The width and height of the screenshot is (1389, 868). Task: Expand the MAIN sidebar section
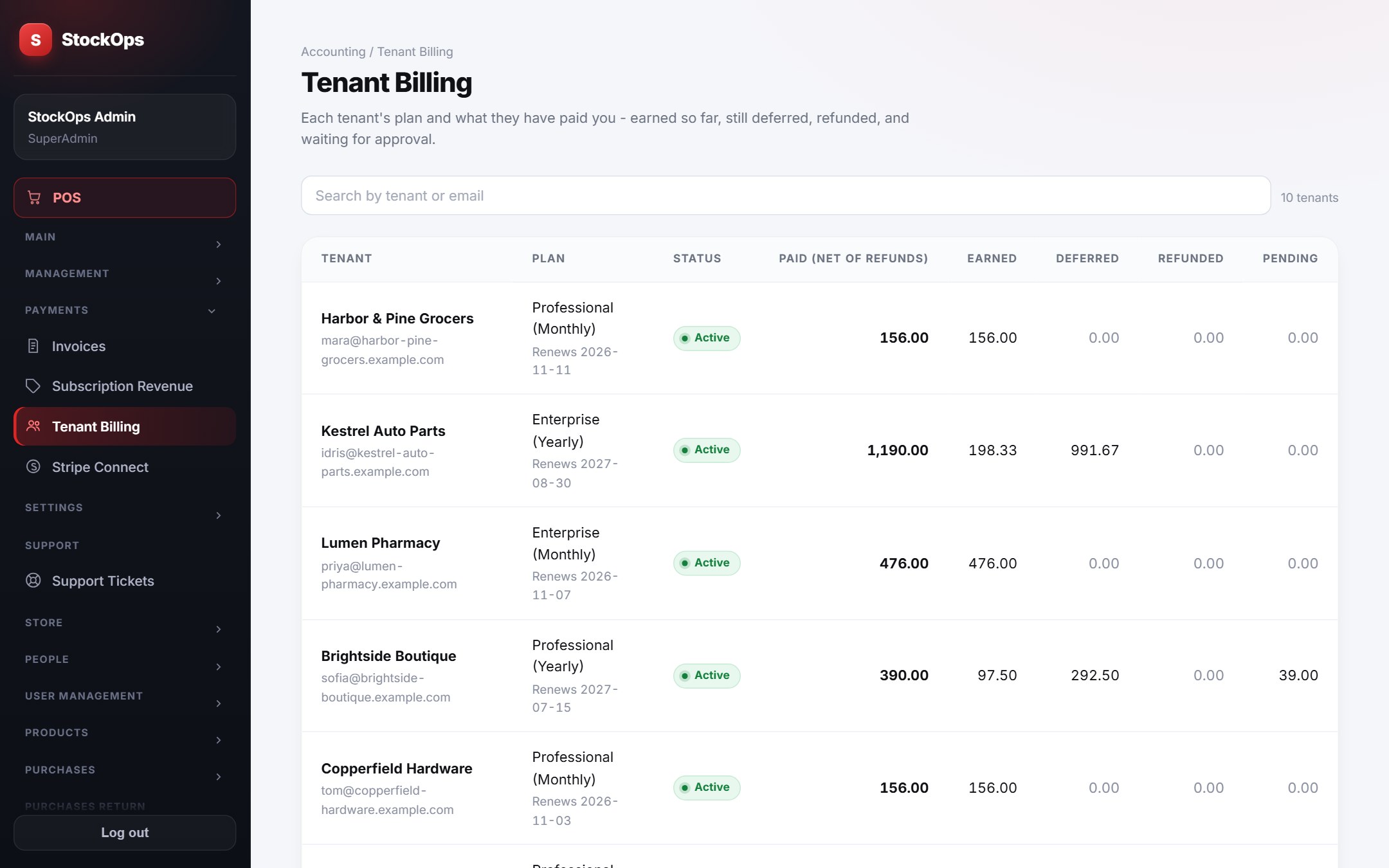click(125, 237)
